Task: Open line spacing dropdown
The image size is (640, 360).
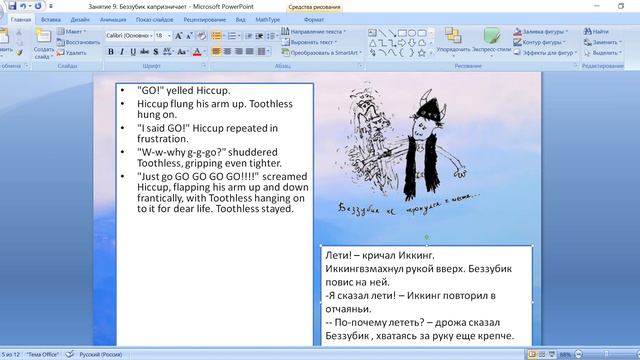Action: [x=272, y=36]
